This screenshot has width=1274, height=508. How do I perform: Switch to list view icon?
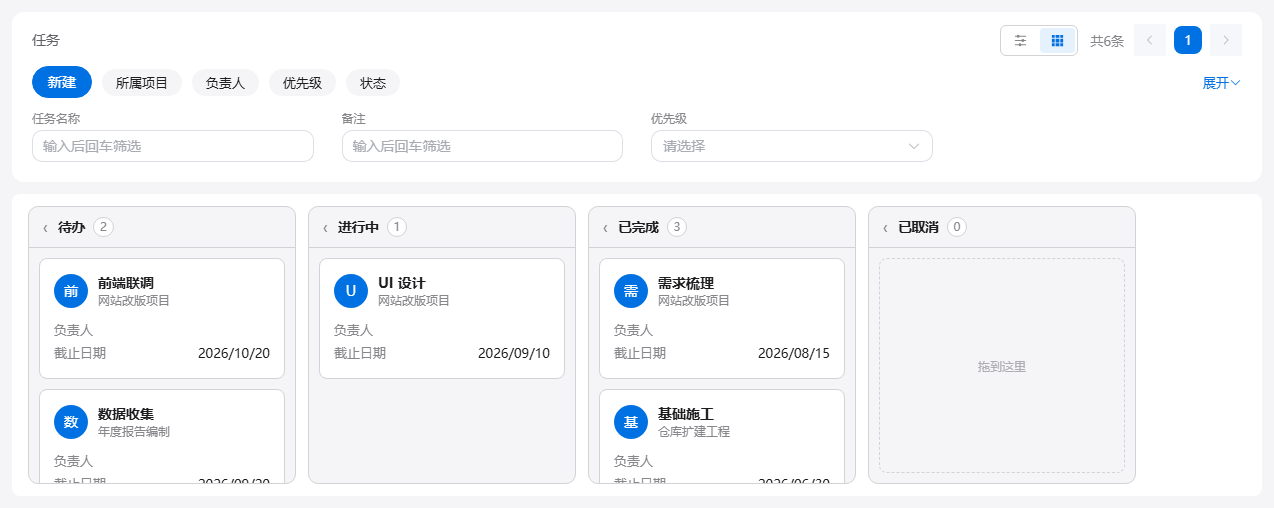coord(1020,40)
